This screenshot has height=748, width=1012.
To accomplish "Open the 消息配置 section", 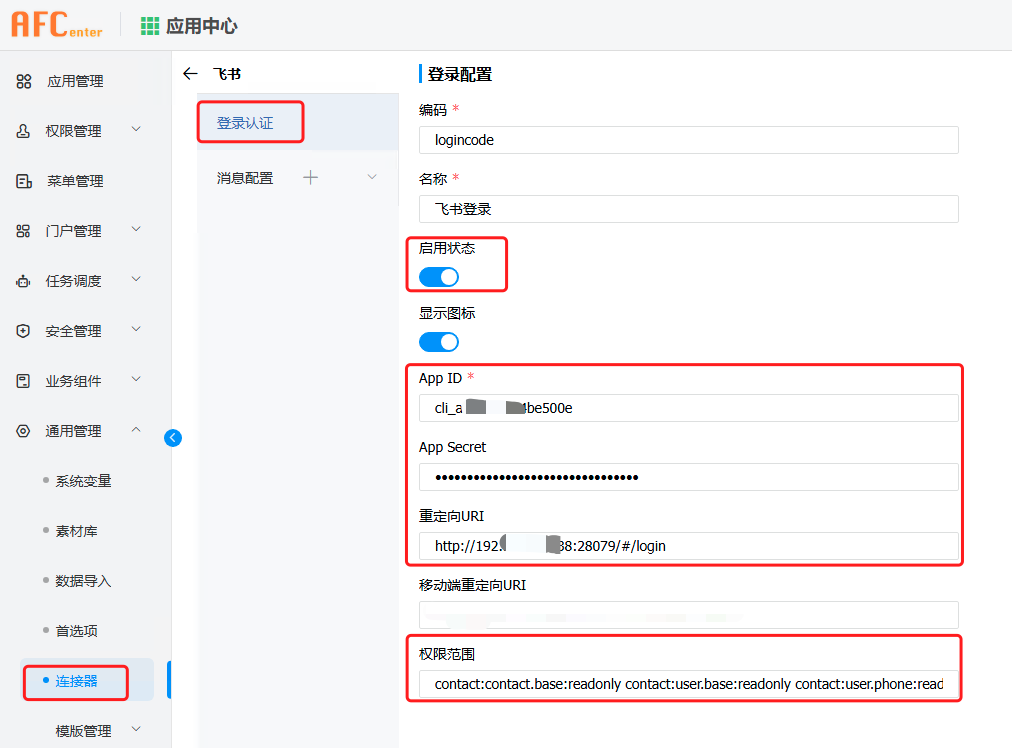I will 245,177.
